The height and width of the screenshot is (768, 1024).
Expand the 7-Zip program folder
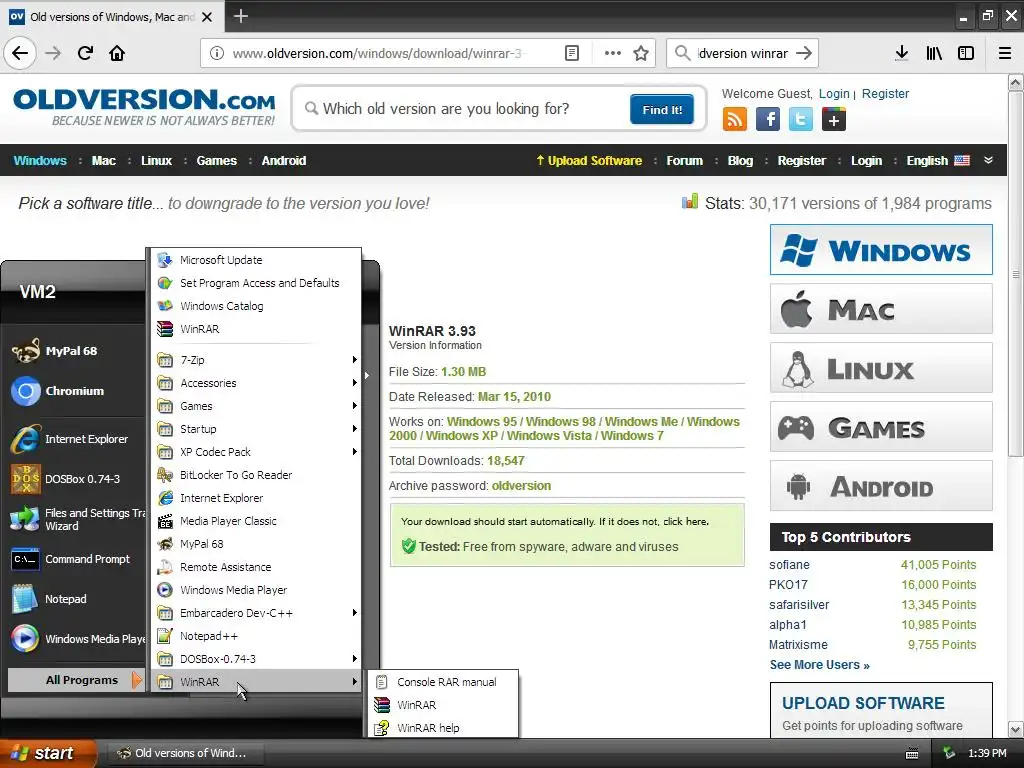coord(257,360)
